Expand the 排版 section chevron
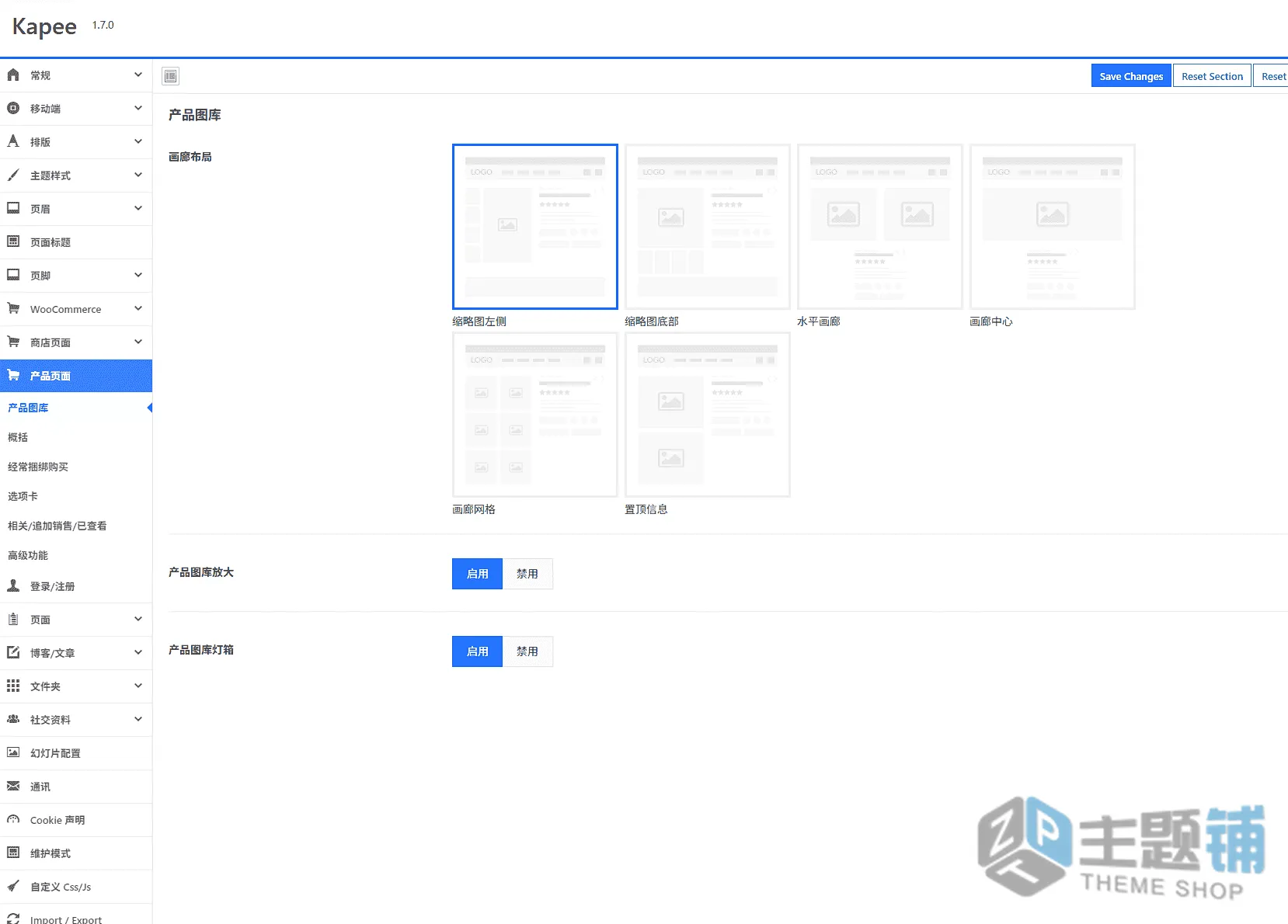This screenshot has width=1288, height=924. pos(138,141)
